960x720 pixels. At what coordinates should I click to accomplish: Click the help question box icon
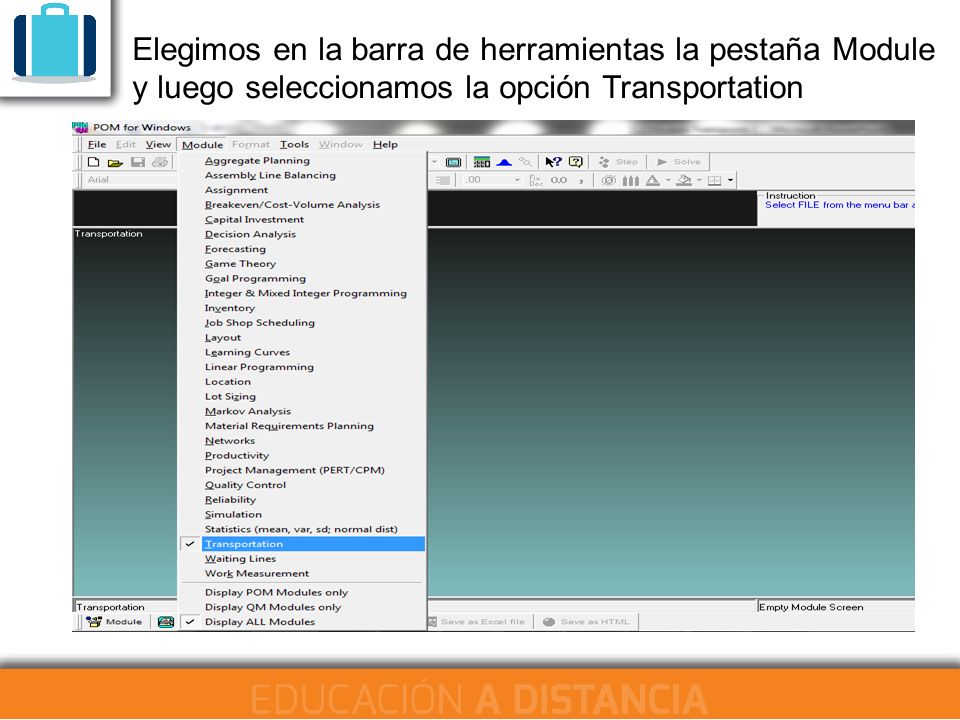[x=576, y=162]
